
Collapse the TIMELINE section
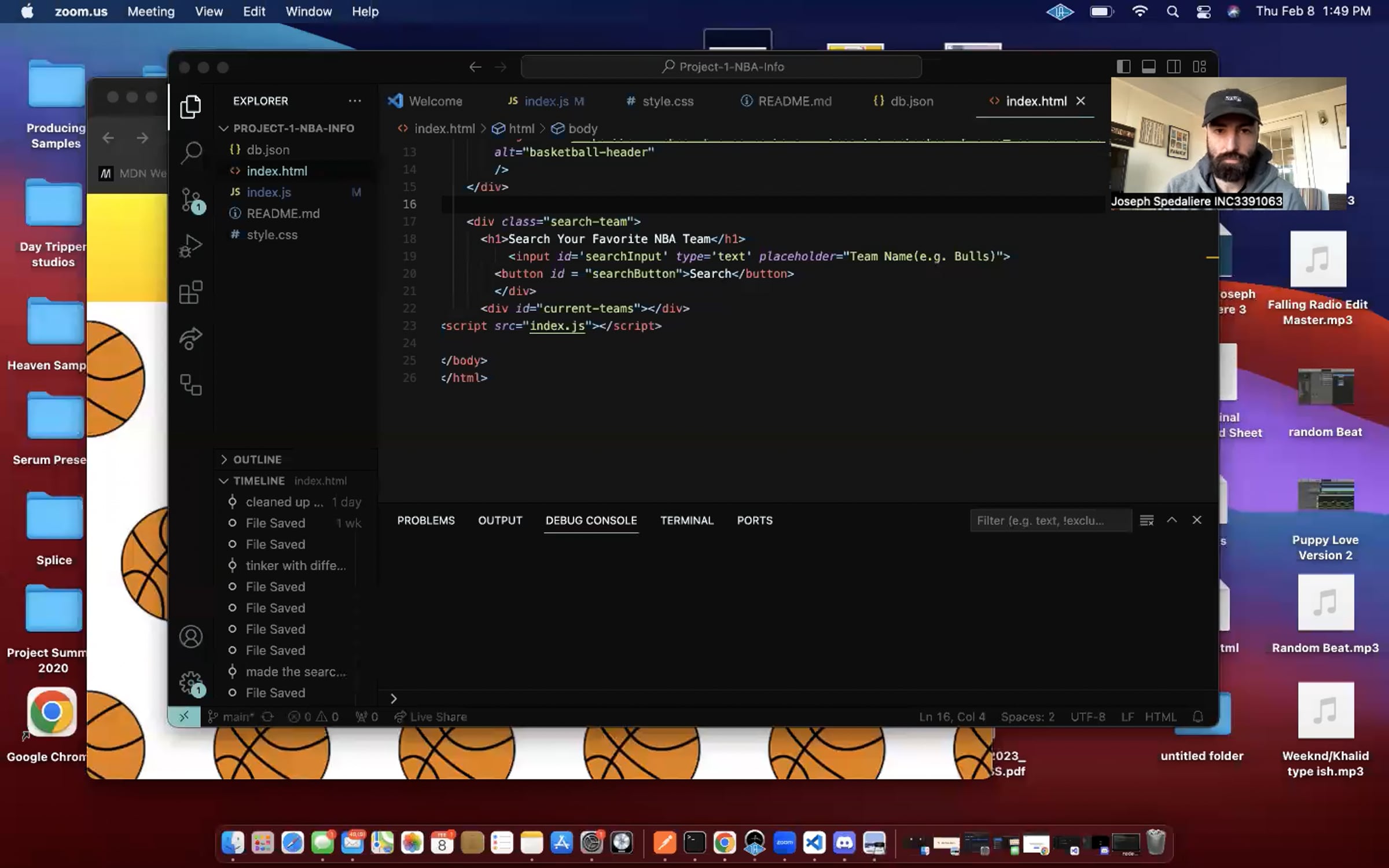point(258,481)
